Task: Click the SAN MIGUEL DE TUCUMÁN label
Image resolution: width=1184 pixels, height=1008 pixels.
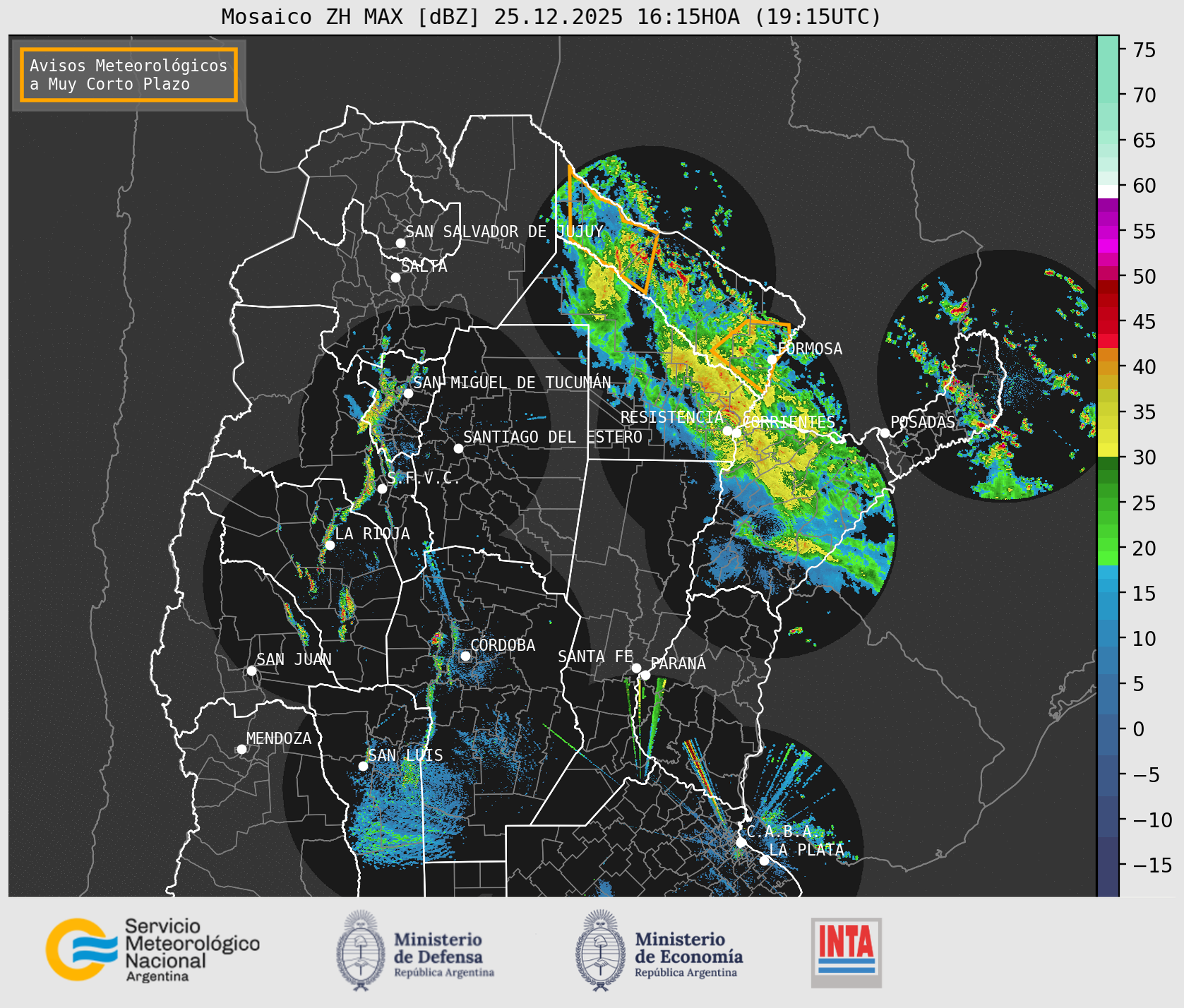Action: coord(513,383)
